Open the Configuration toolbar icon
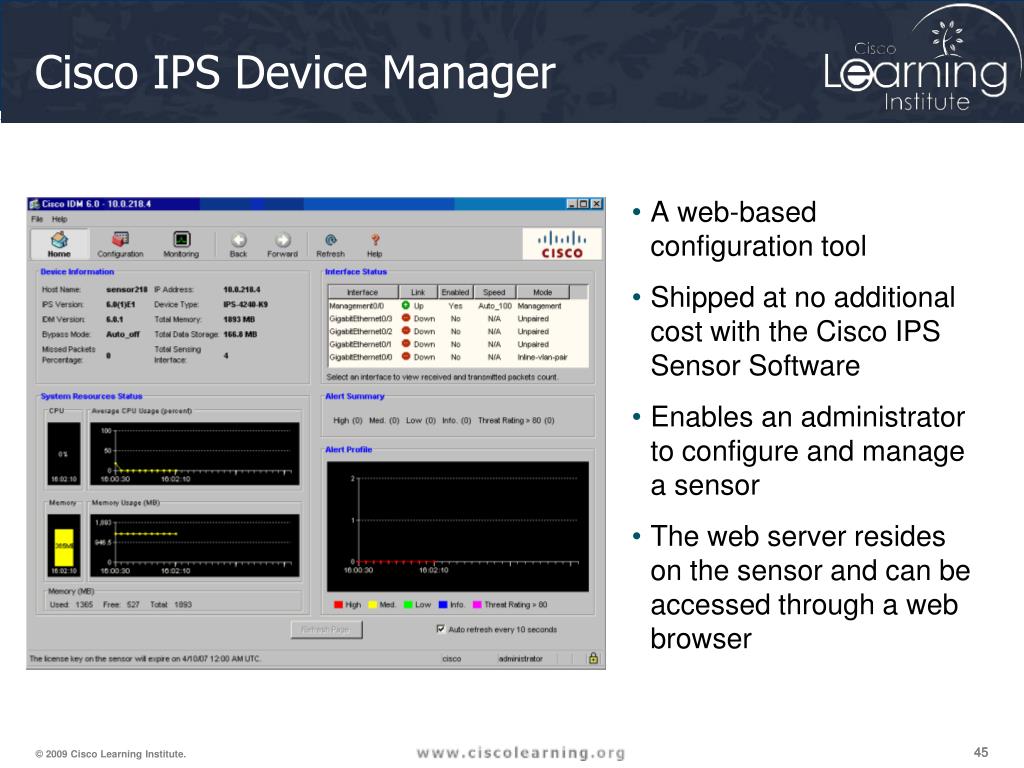Image resolution: width=1024 pixels, height=768 pixels. (x=120, y=244)
